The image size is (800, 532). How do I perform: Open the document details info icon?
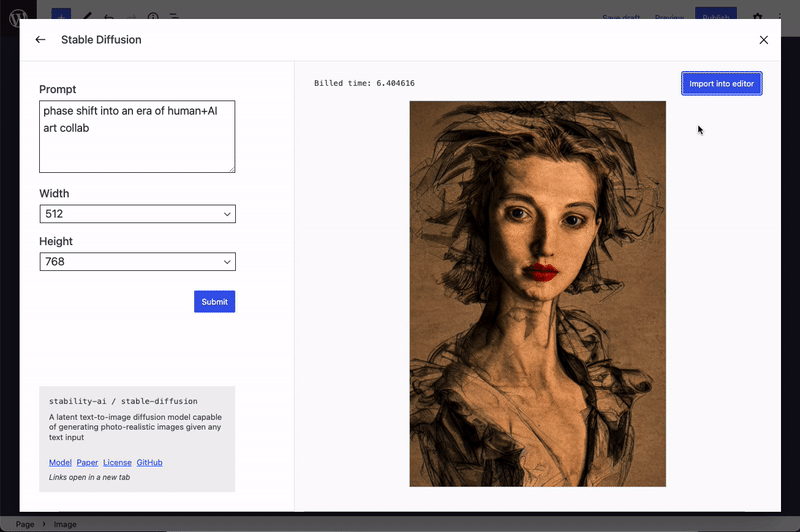point(153,17)
